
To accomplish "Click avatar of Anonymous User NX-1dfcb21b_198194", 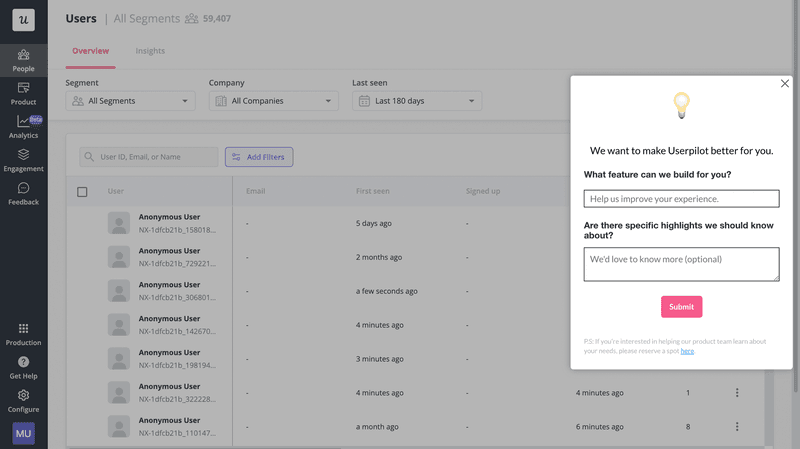I will tap(119, 359).
